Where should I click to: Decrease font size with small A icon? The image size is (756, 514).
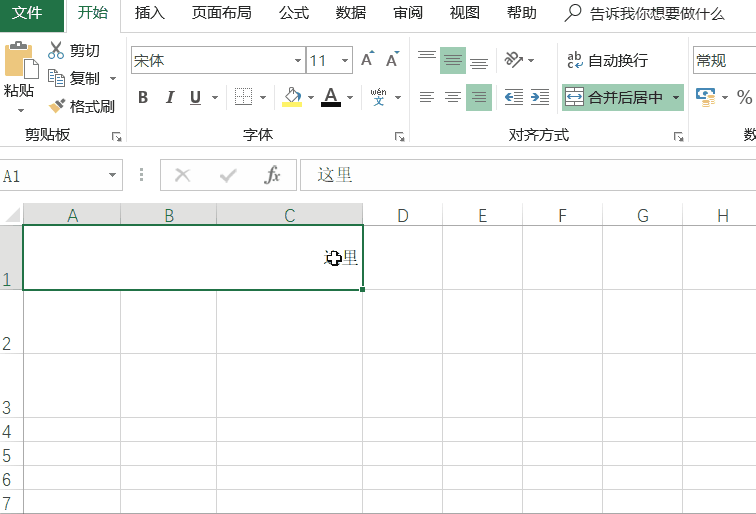tap(392, 59)
